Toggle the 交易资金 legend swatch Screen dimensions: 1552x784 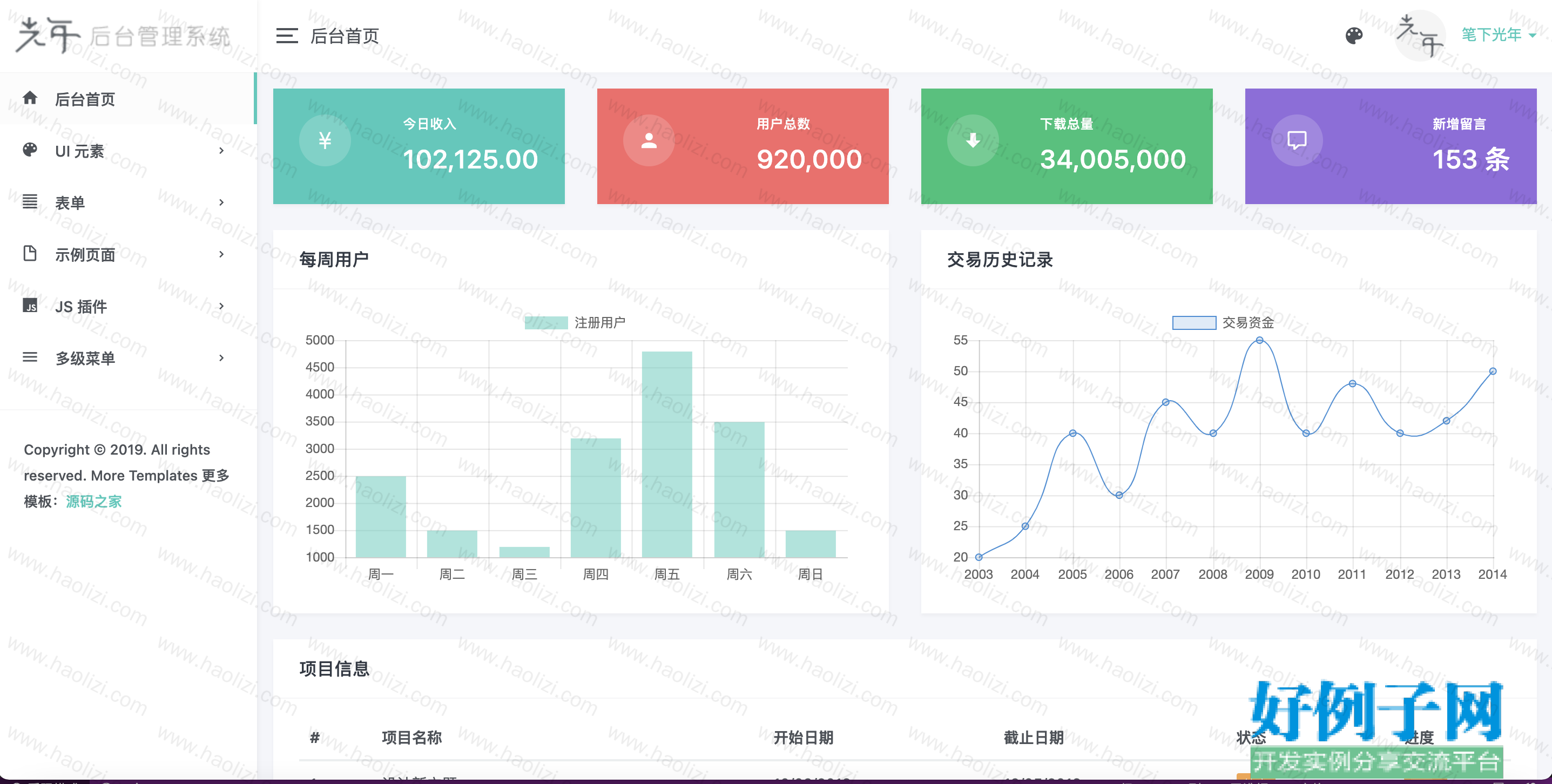click(x=1193, y=323)
